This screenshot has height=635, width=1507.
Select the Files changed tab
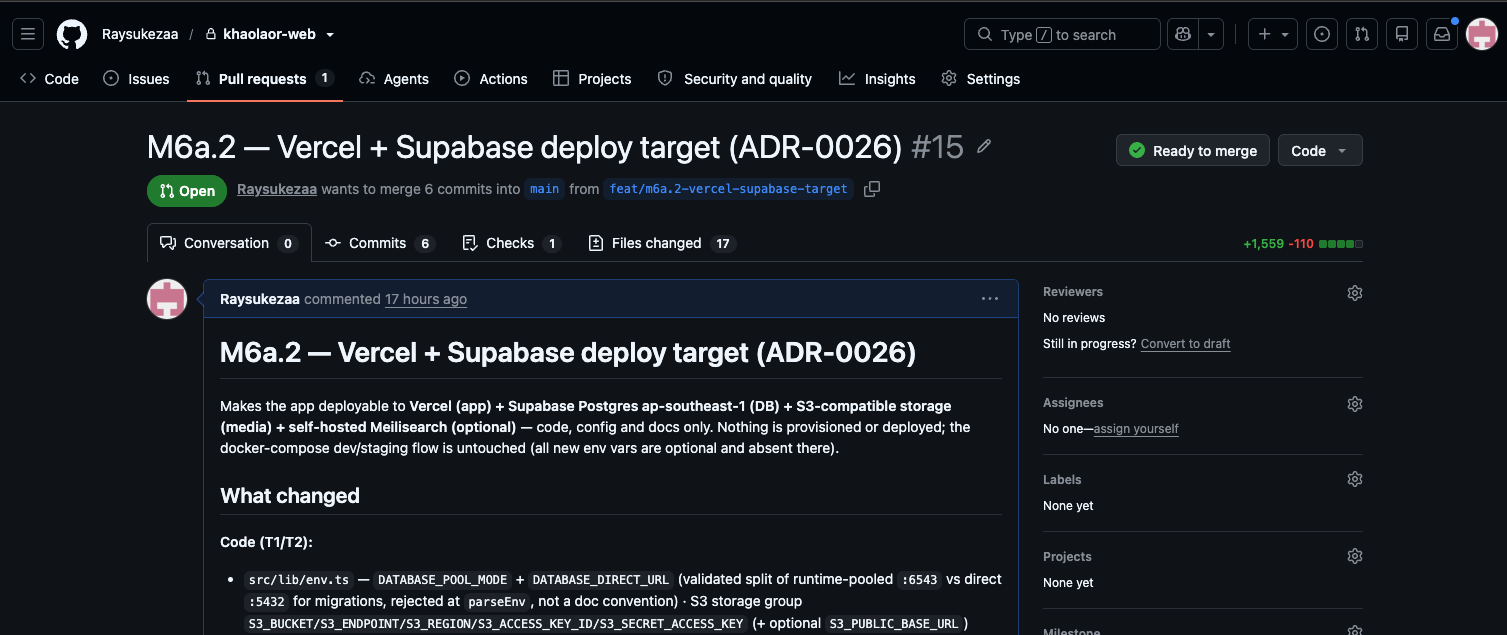coord(661,243)
